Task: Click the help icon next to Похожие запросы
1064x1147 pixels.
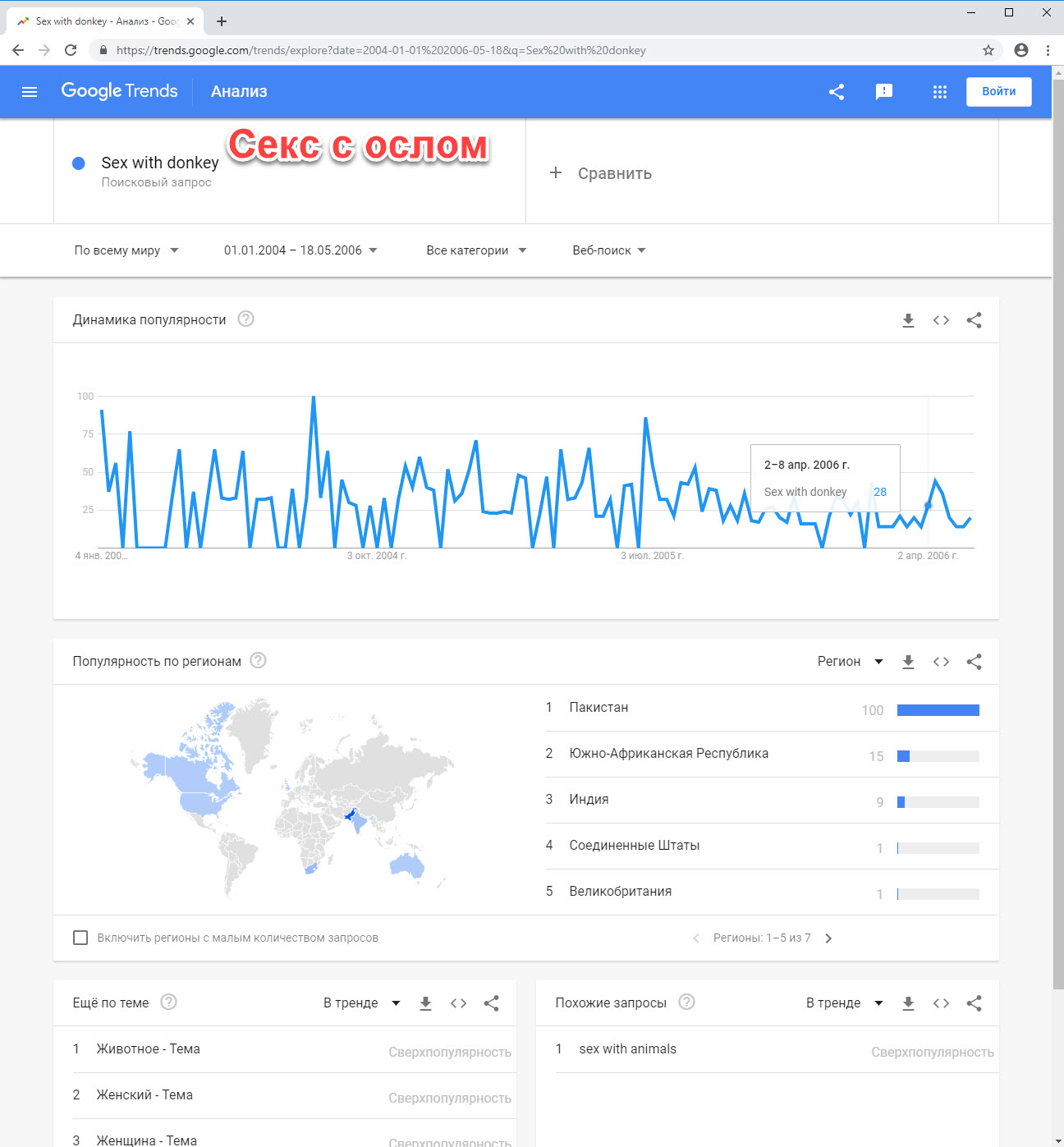Action: (686, 1002)
